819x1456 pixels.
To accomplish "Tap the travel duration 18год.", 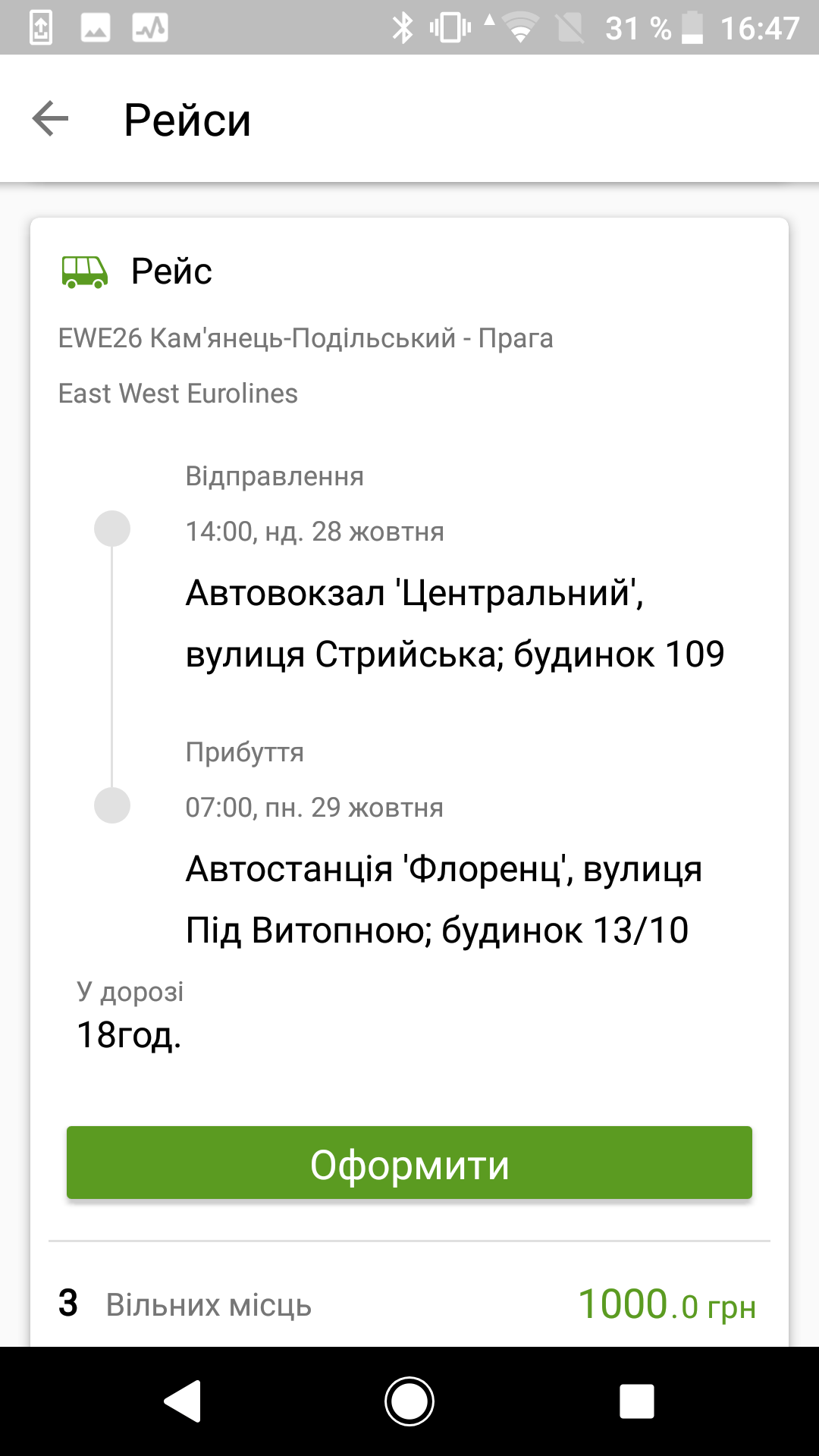I will pos(129,1035).
